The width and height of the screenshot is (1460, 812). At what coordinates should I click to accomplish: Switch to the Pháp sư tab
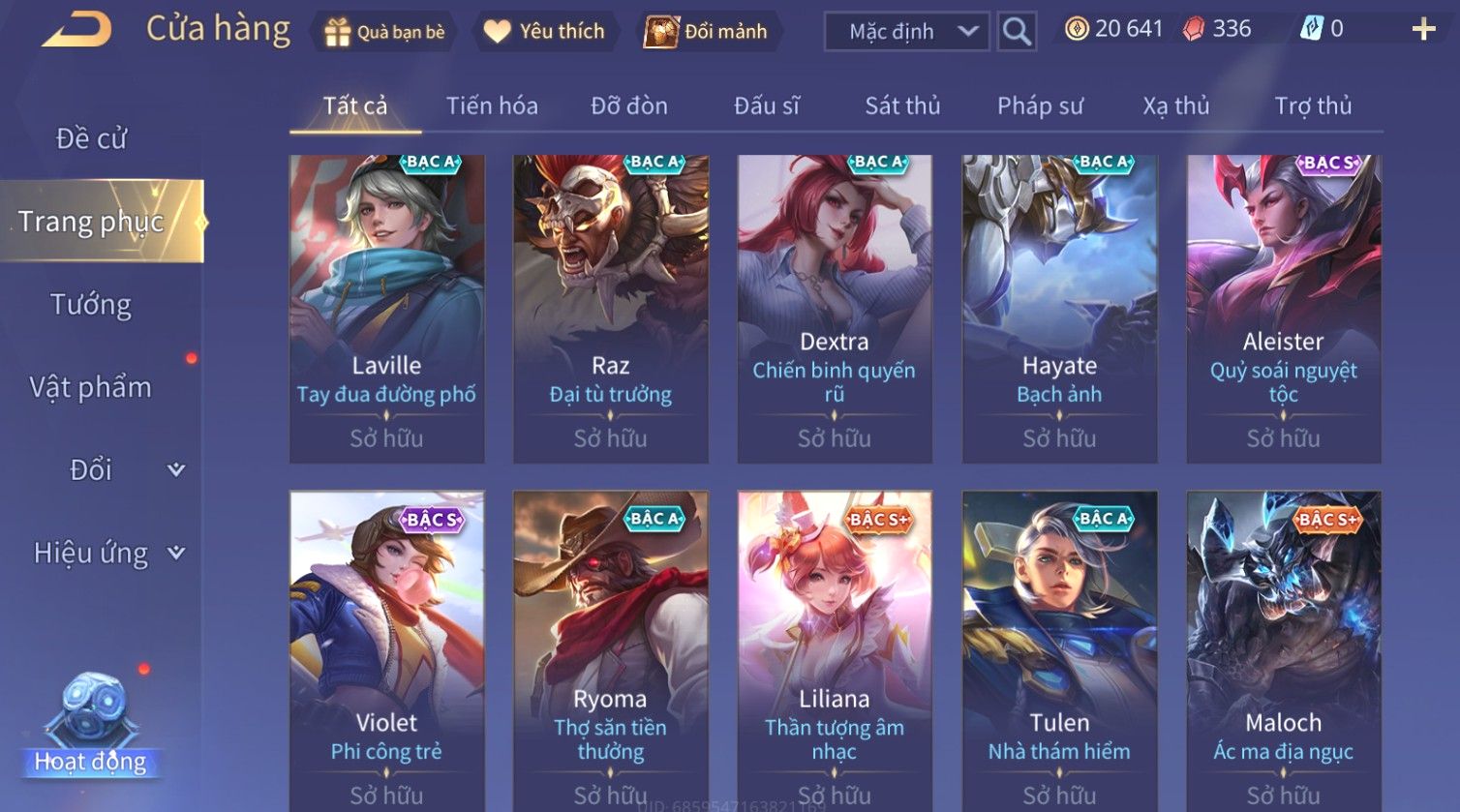click(1040, 105)
